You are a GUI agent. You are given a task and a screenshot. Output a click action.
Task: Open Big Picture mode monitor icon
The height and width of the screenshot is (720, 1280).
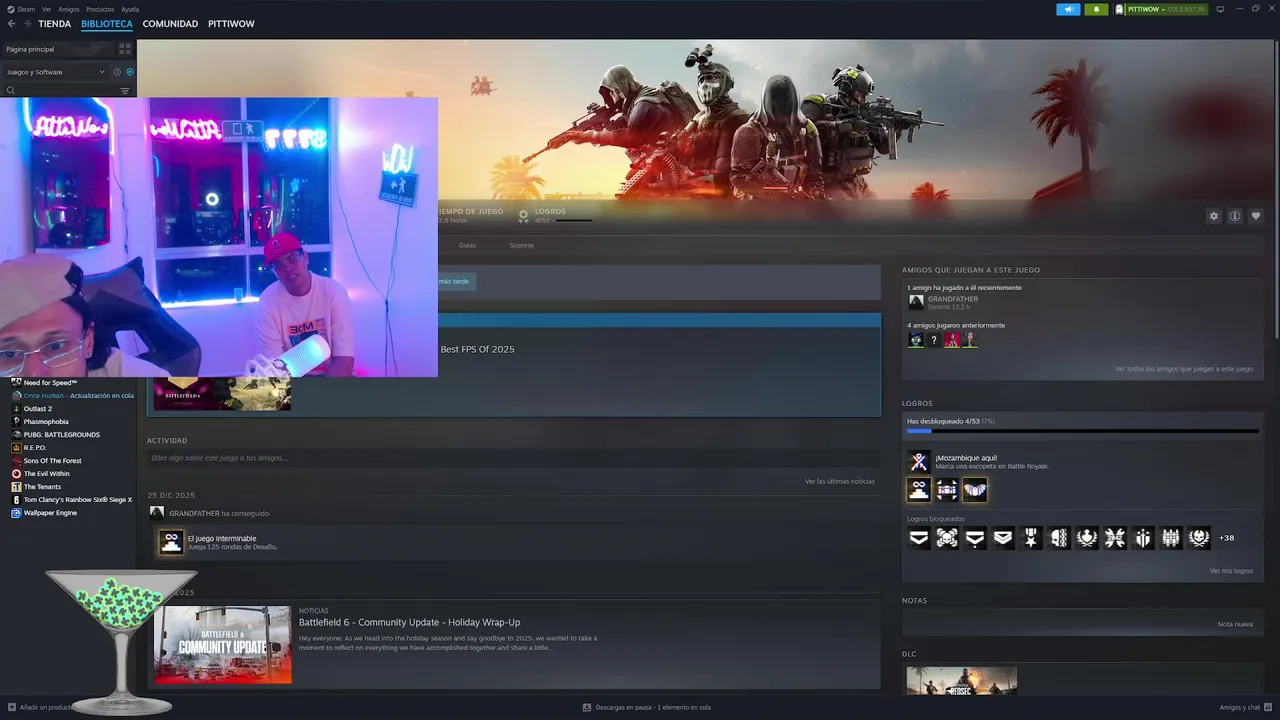[1220, 9]
